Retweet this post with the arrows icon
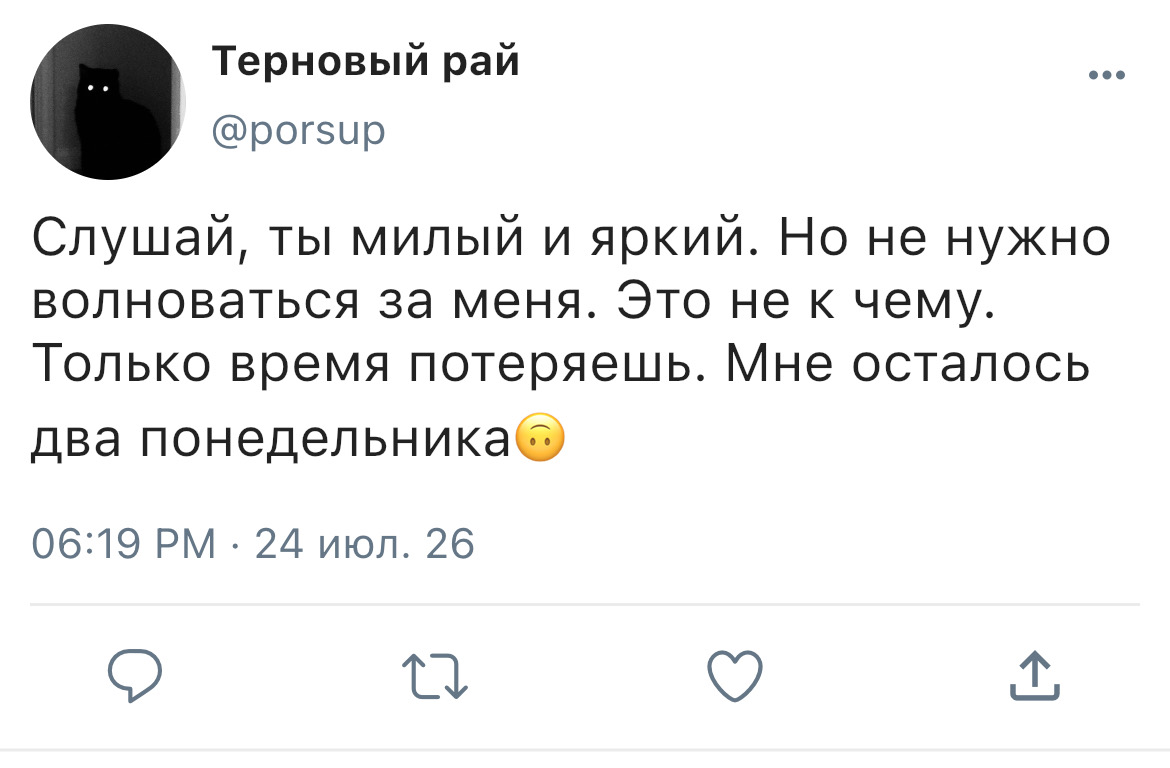The height and width of the screenshot is (768, 1170). pyautogui.click(x=435, y=676)
